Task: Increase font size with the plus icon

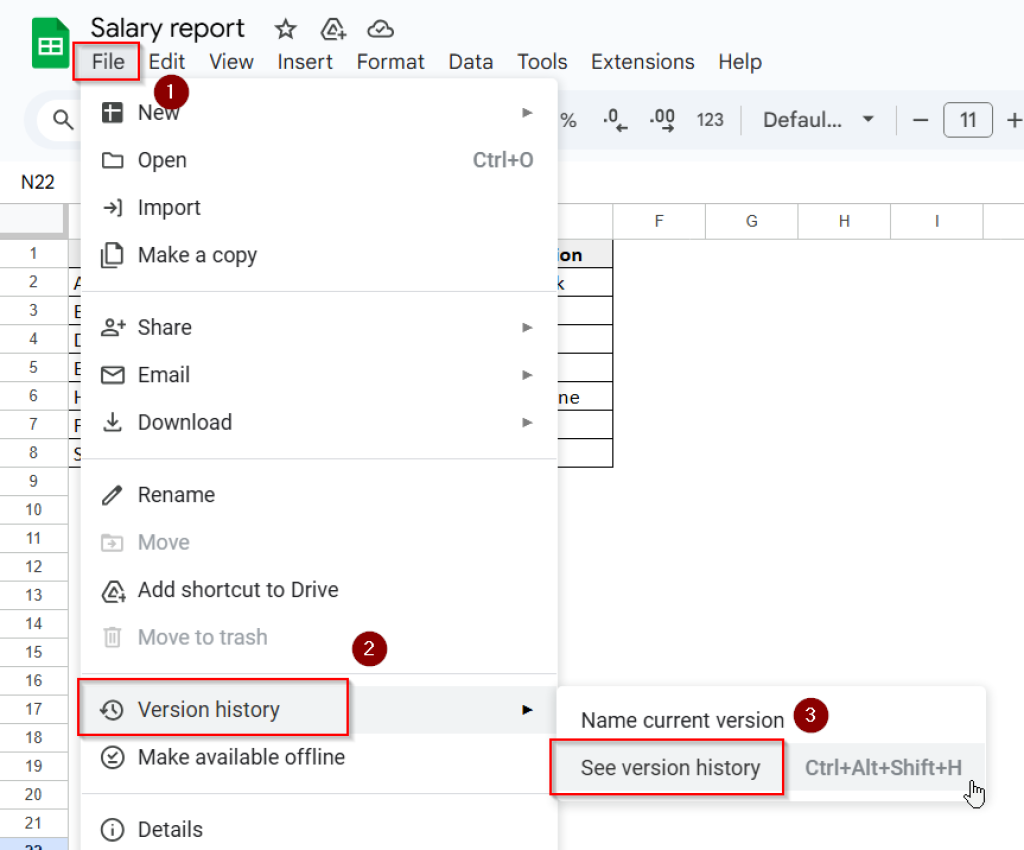Action: pos(1014,119)
